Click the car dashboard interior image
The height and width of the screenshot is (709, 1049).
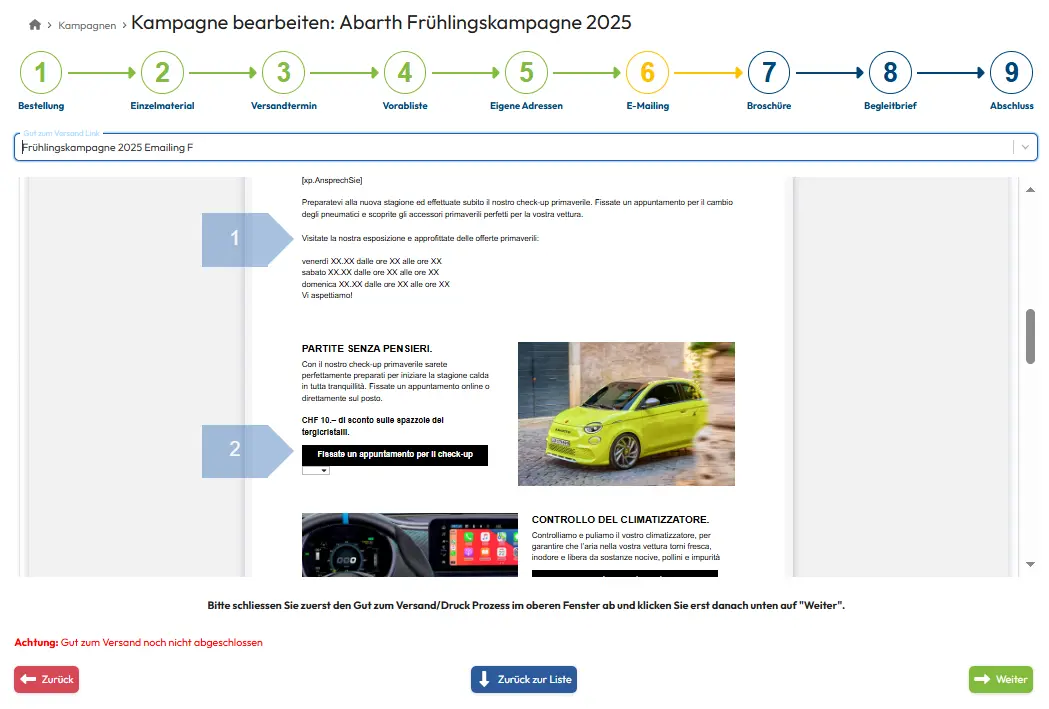click(x=409, y=545)
